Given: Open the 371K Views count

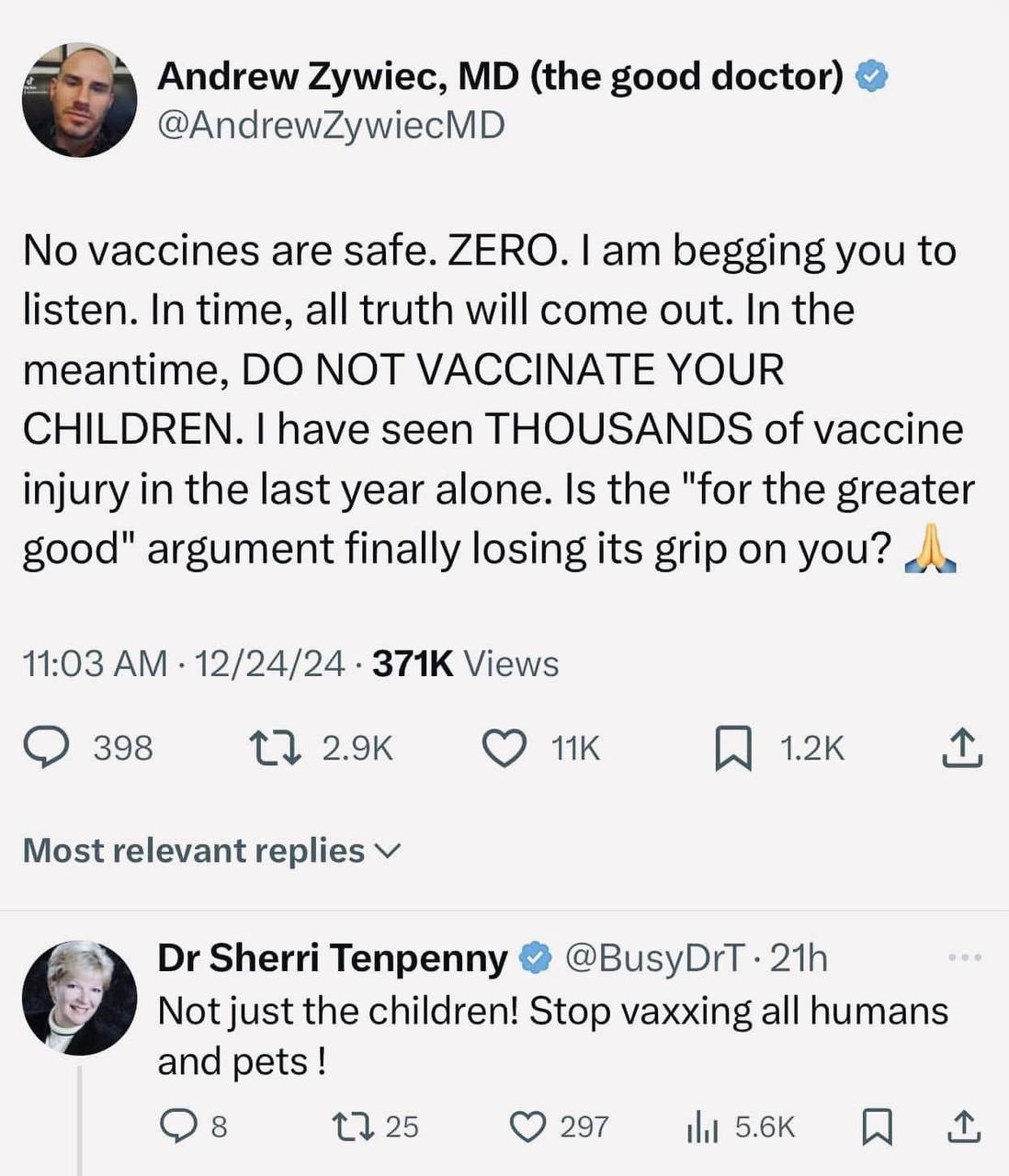Looking at the screenshot, I should 465,663.
